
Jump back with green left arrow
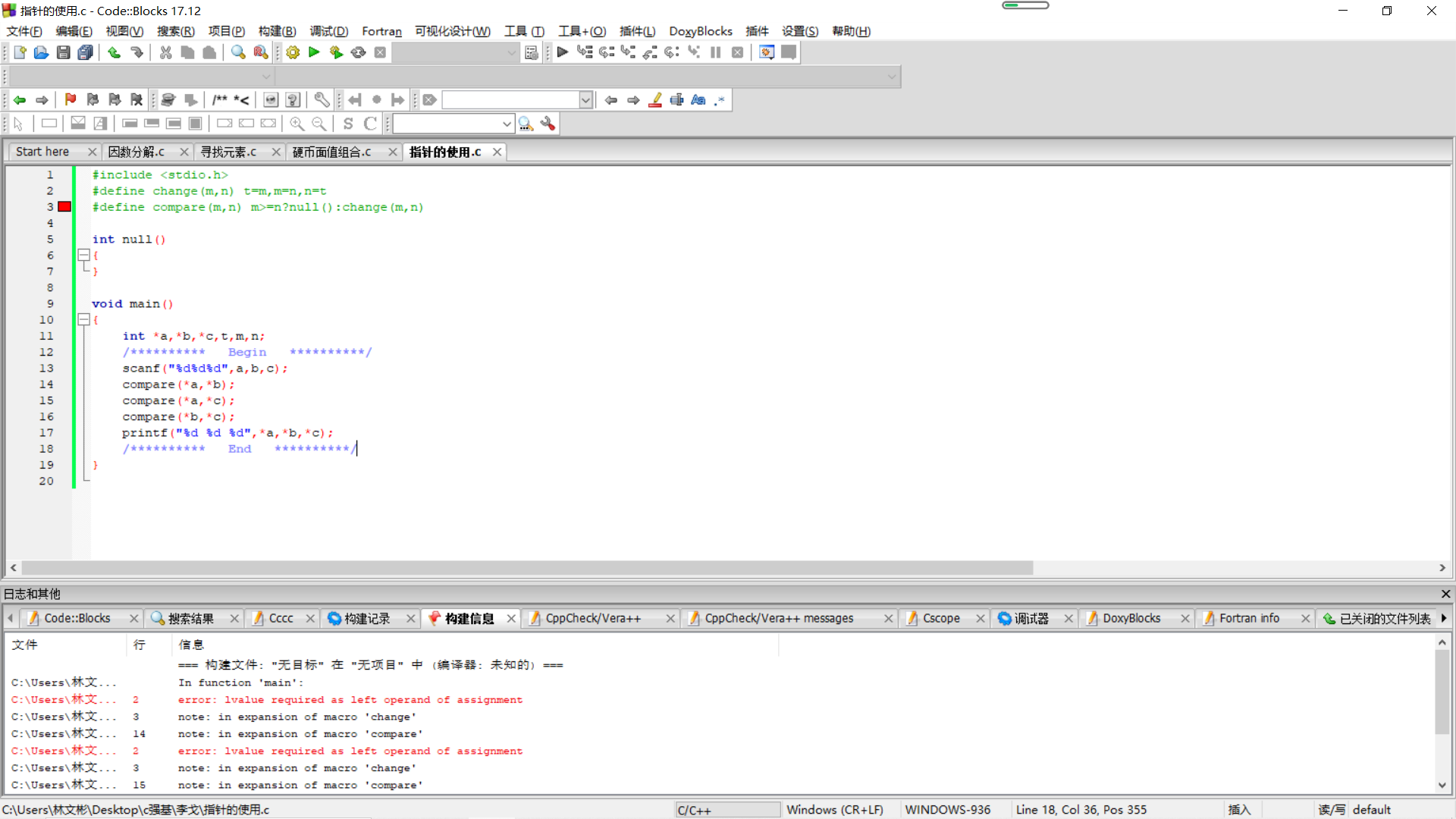[x=20, y=99]
